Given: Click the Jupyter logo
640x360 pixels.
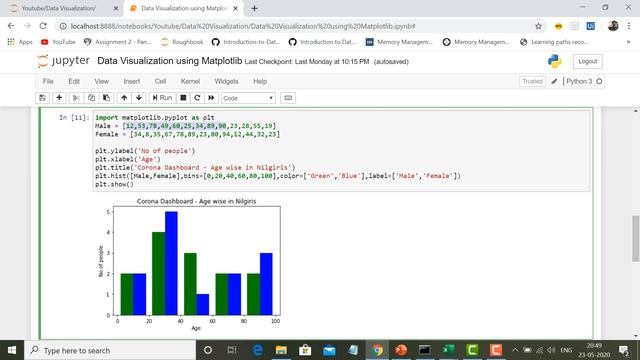Looking at the screenshot, I should tap(63, 61).
